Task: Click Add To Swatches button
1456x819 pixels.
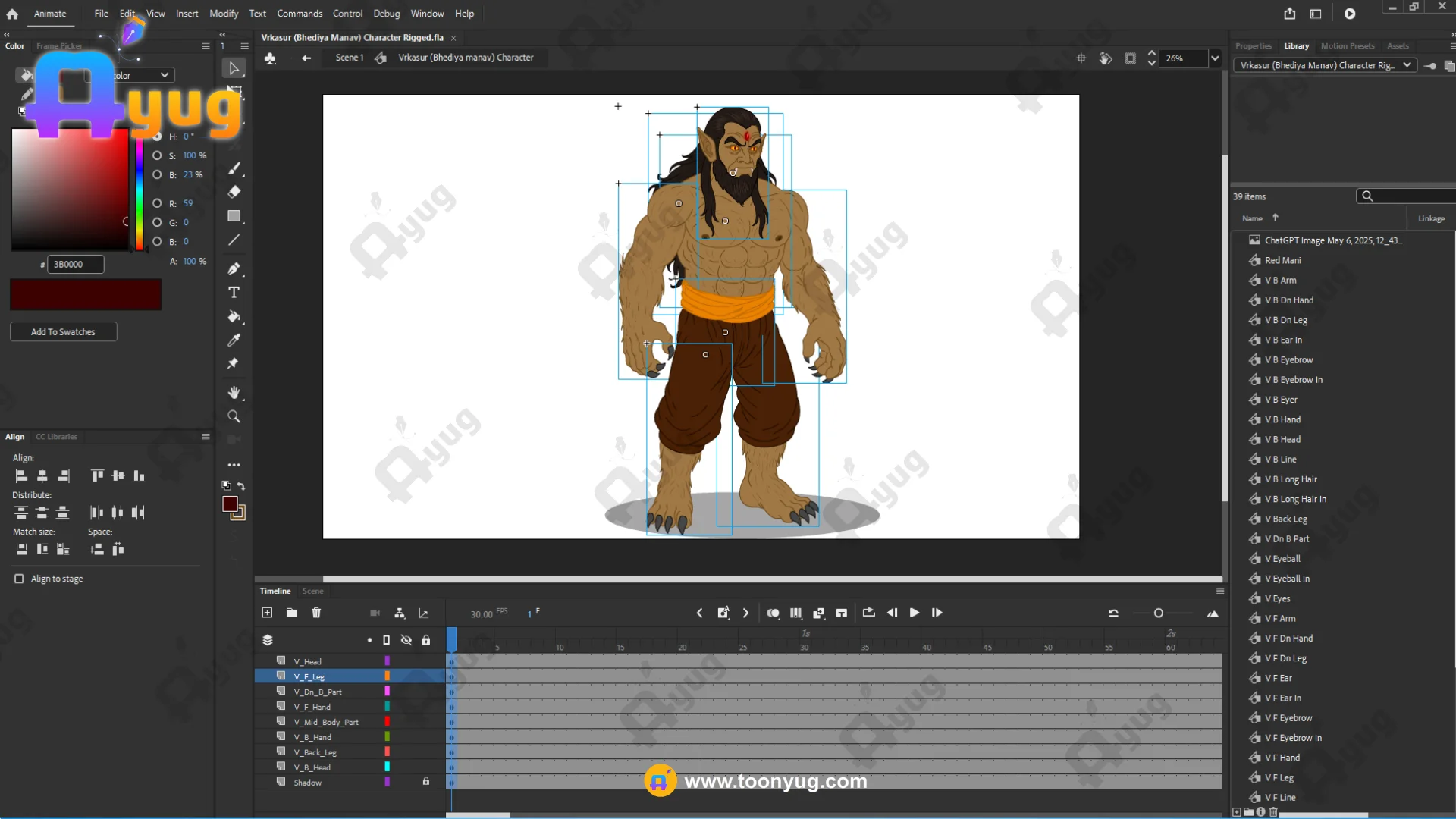Action: [x=63, y=332]
